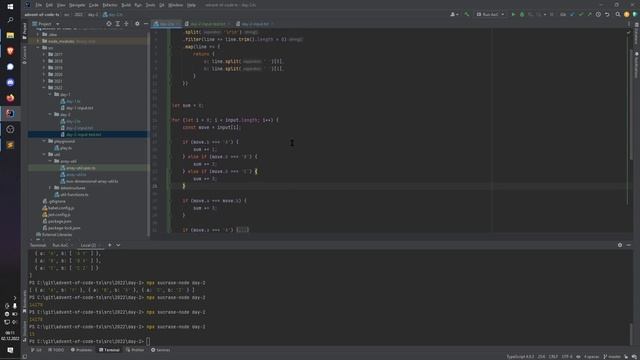Viewport: 640px width, 360px height.
Task: Open Discord from taskbar
Action: click(10, 82)
